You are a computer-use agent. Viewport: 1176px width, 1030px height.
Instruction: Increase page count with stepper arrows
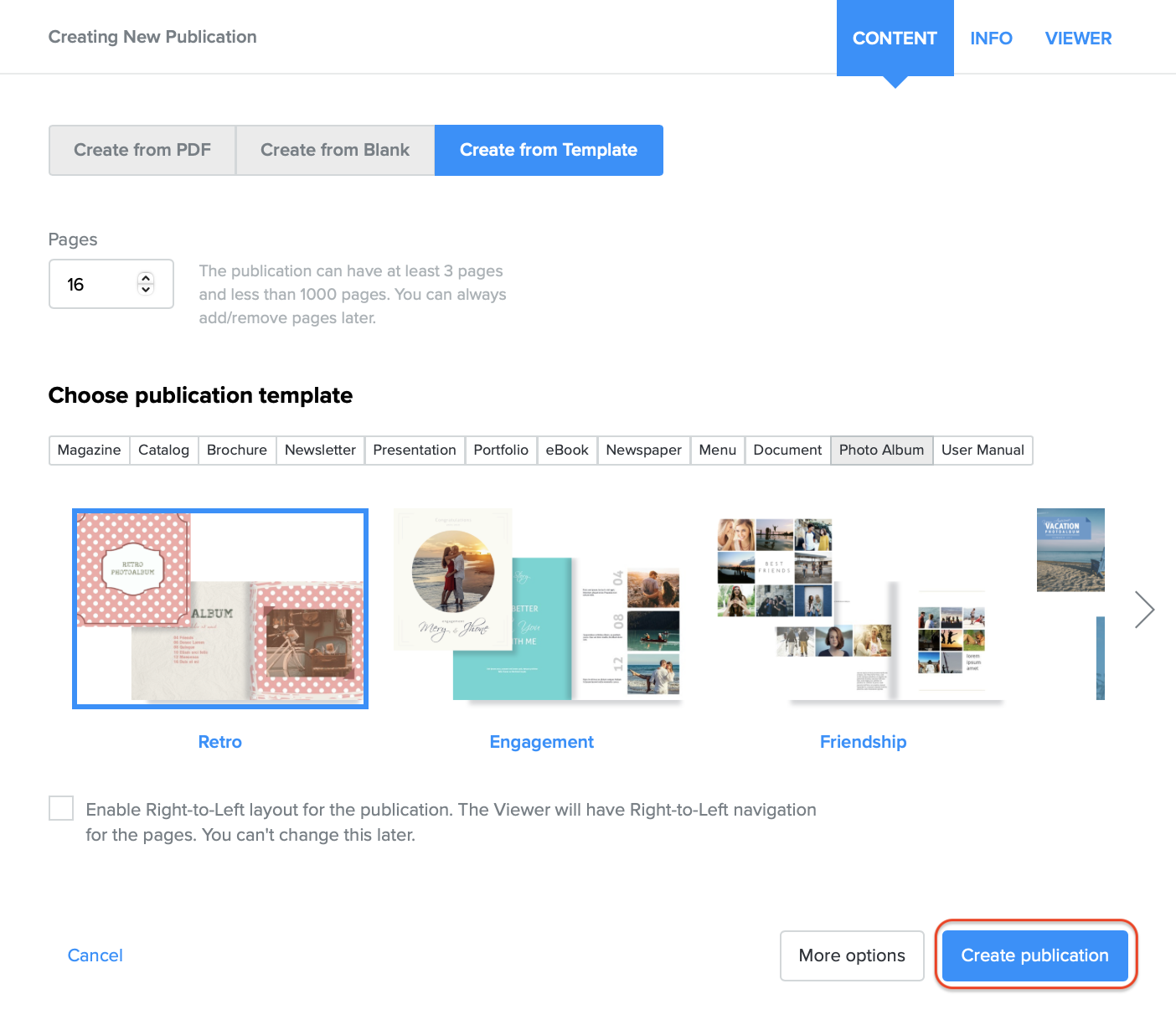(146, 278)
